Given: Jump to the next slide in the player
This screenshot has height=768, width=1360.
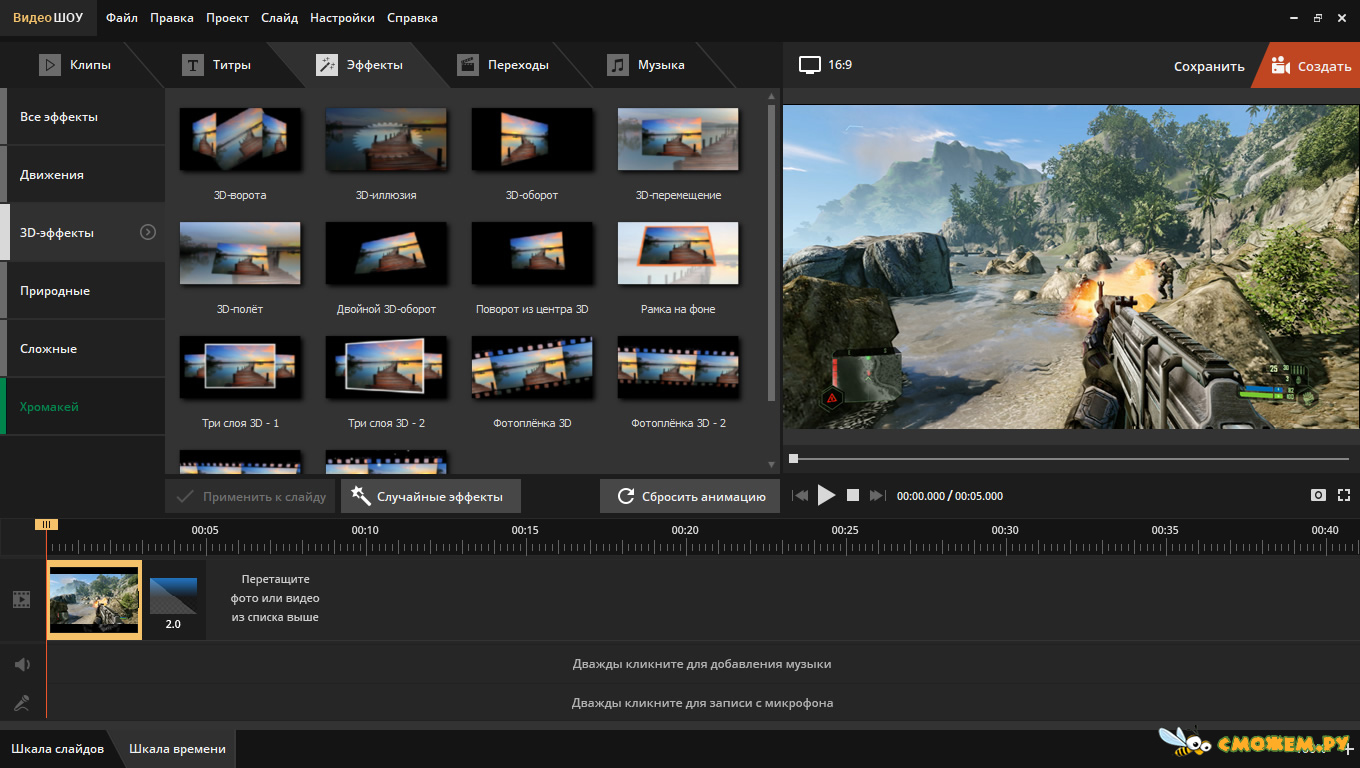Looking at the screenshot, I should [878, 495].
